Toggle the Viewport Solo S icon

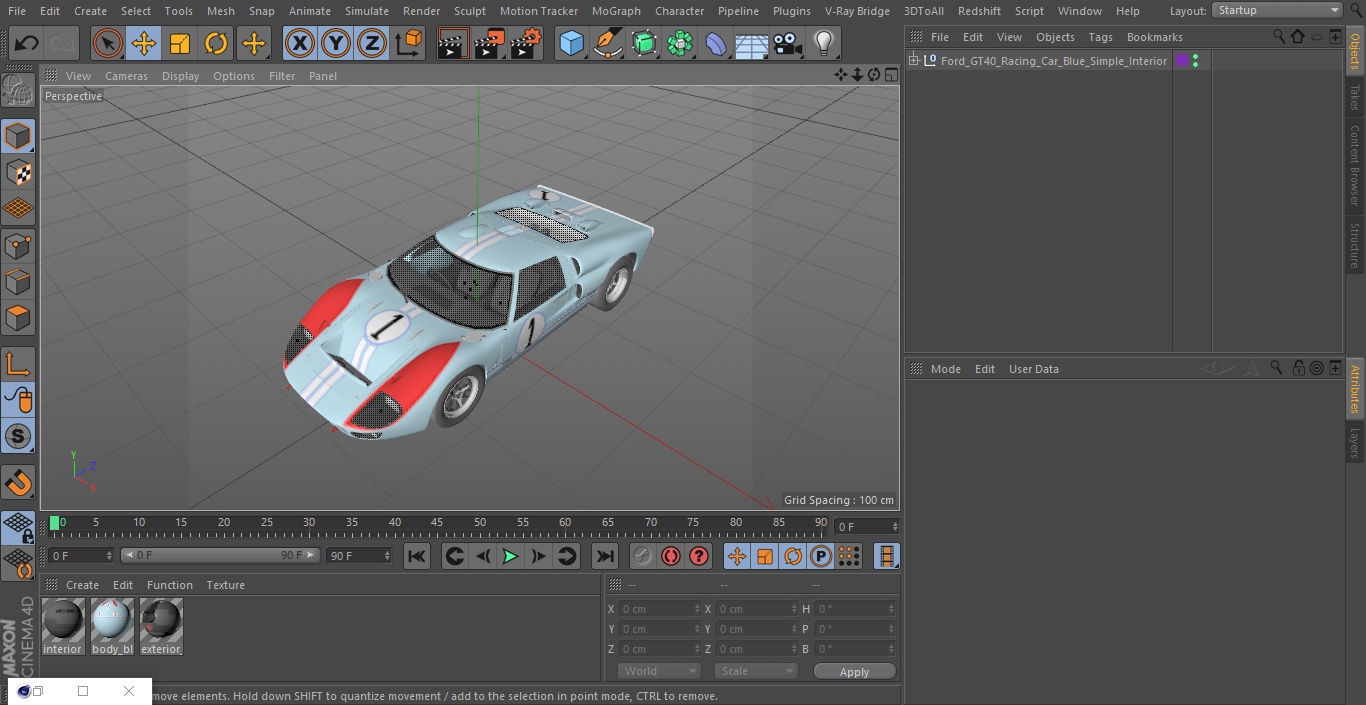click(18, 436)
